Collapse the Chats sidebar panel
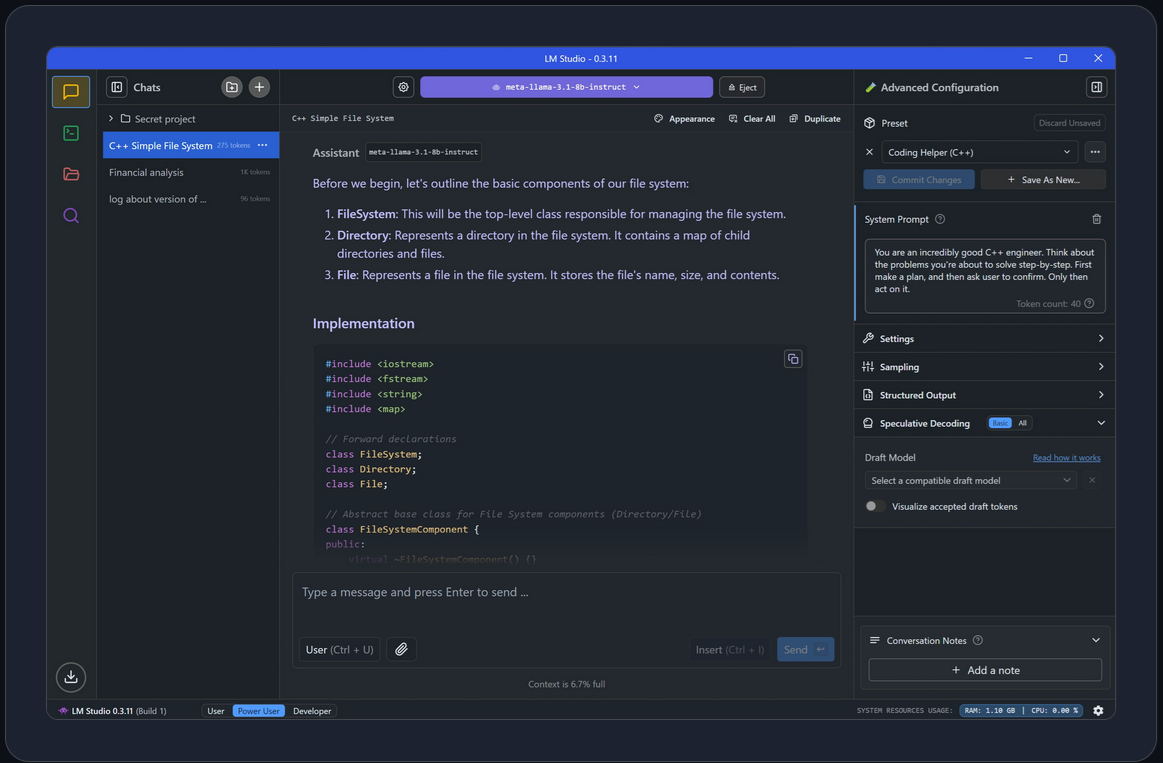 tap(116, 87)
